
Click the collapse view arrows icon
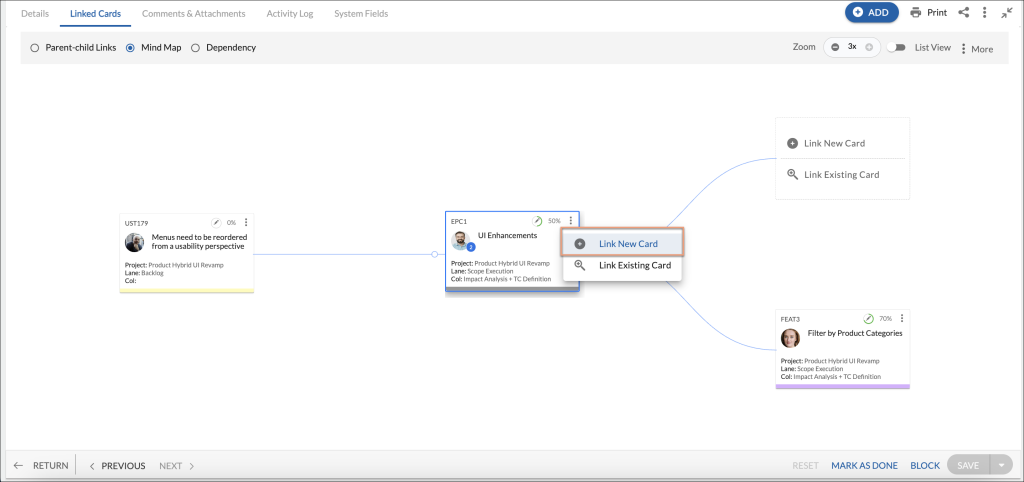[1006, 12]
